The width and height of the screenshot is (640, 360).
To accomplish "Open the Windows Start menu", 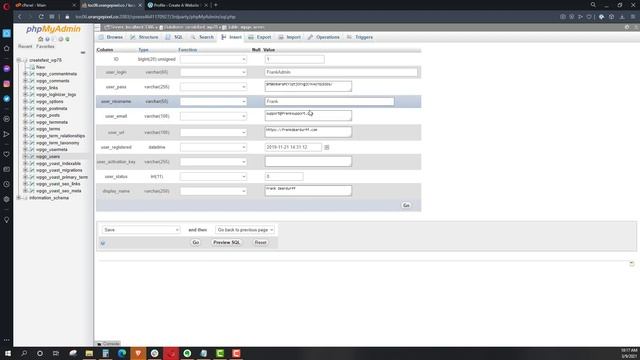I will click(x=8, y=353).
